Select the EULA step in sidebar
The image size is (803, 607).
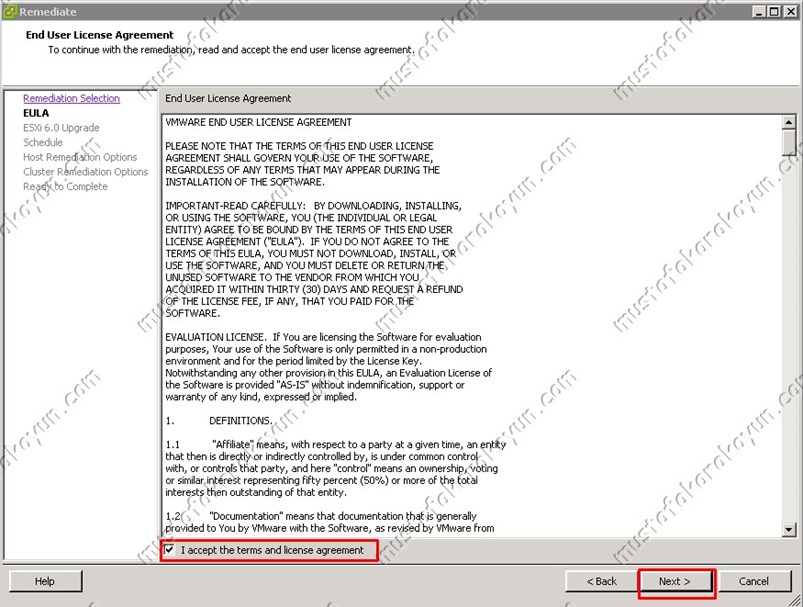(36, 113)
